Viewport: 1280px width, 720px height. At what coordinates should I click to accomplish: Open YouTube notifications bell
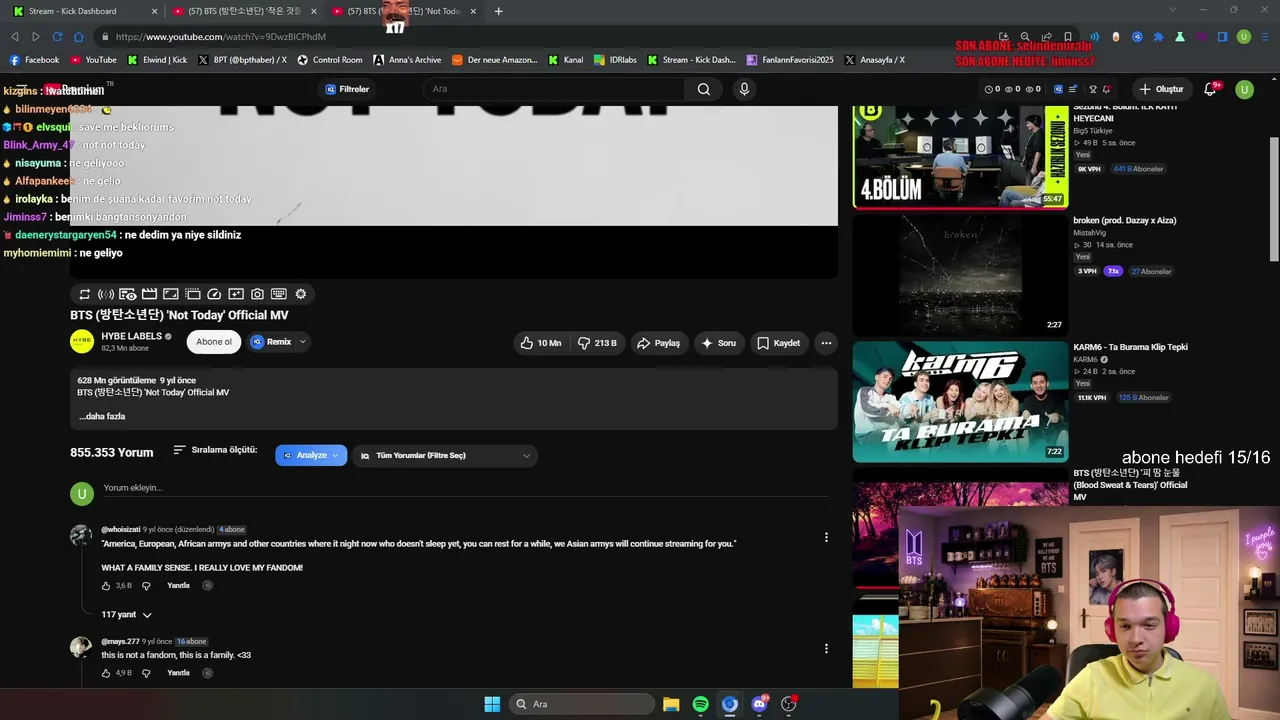1210,89
